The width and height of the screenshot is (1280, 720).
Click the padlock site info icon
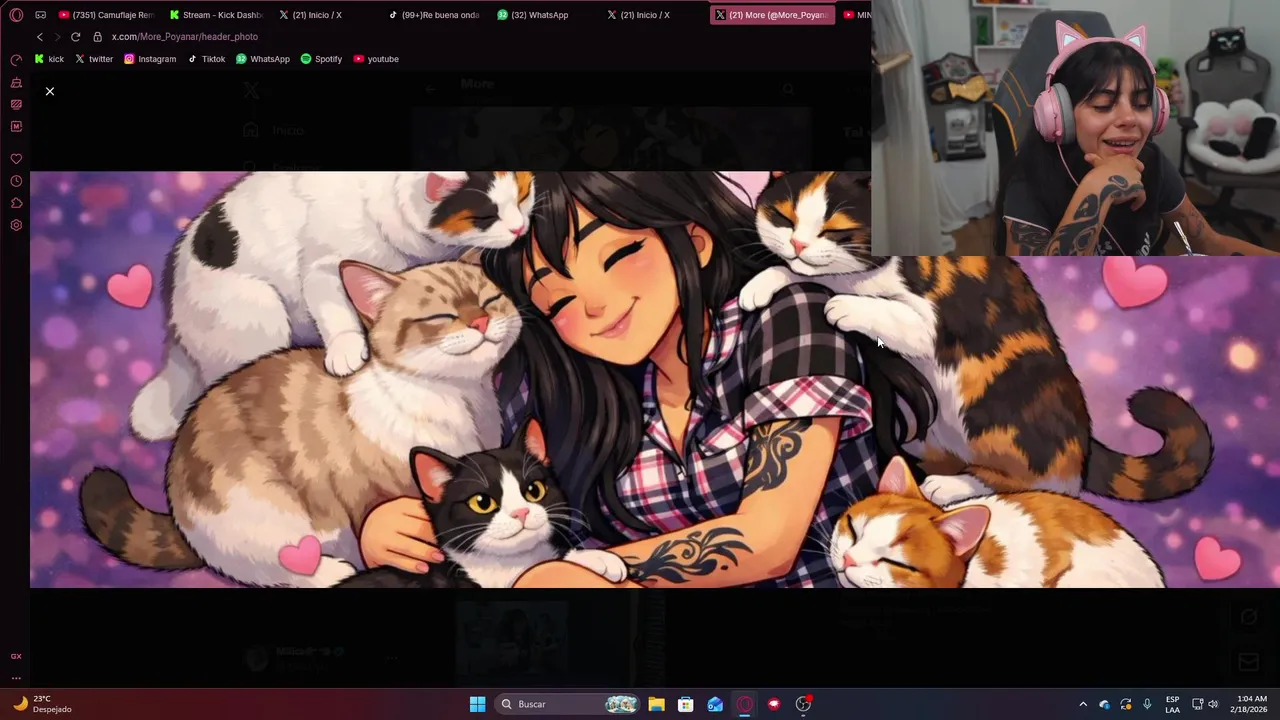97,37
